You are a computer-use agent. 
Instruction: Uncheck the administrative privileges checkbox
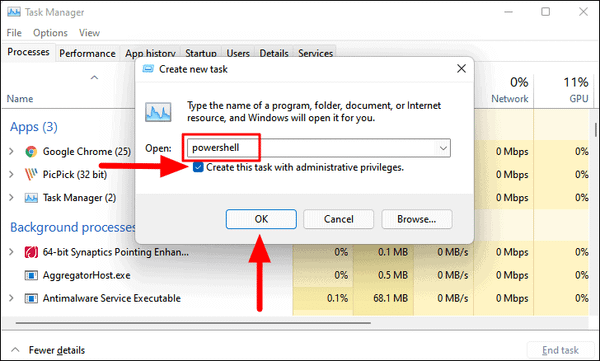pyautogui.click(x=198, y=167)
